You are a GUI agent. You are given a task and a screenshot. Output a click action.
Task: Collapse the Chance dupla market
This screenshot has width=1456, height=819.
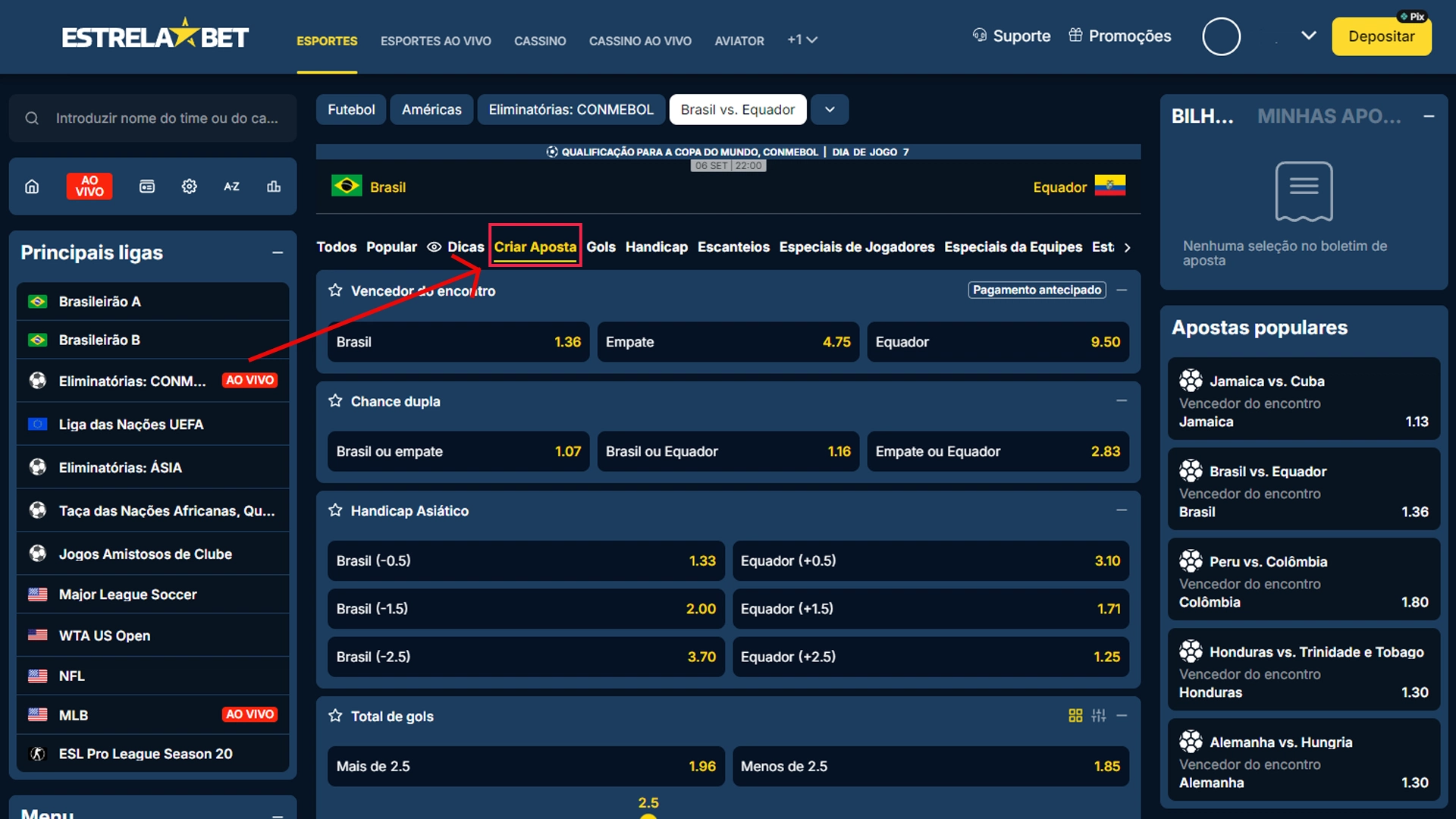coord(1122,401)
